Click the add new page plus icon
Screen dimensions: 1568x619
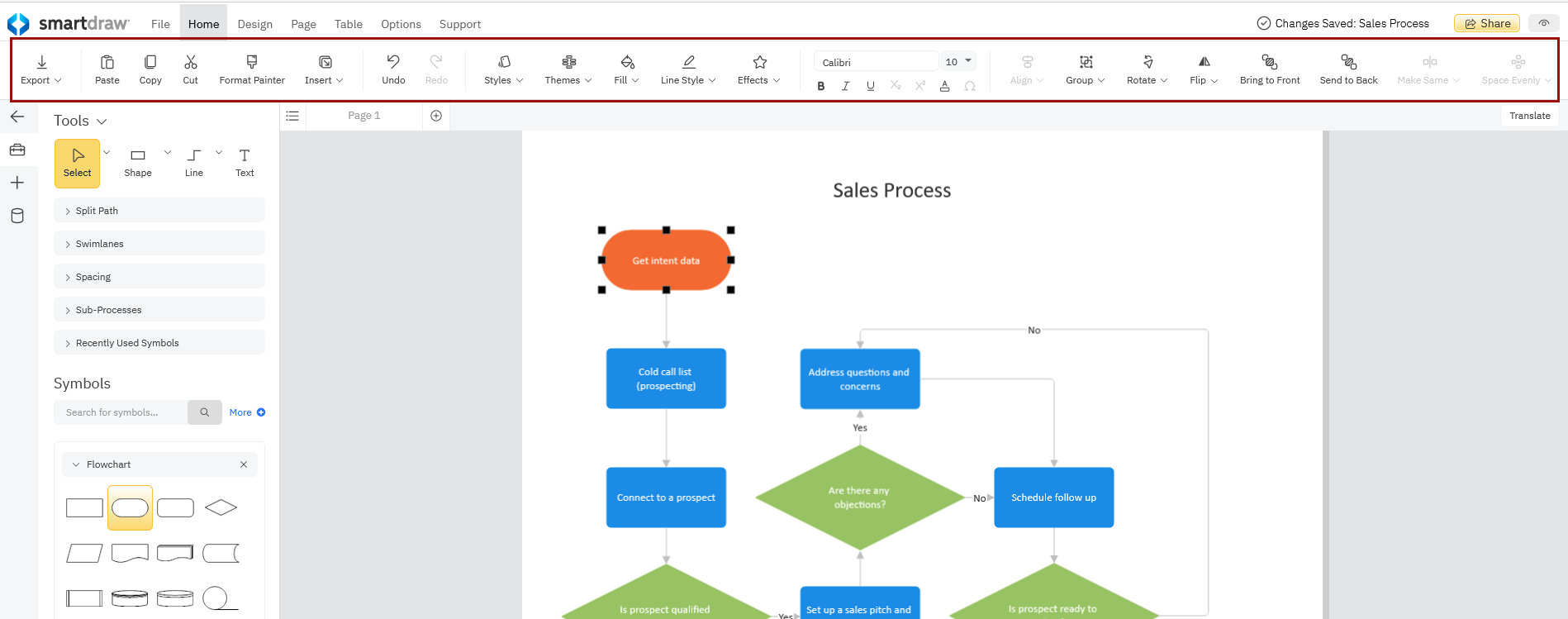[436, 116]
